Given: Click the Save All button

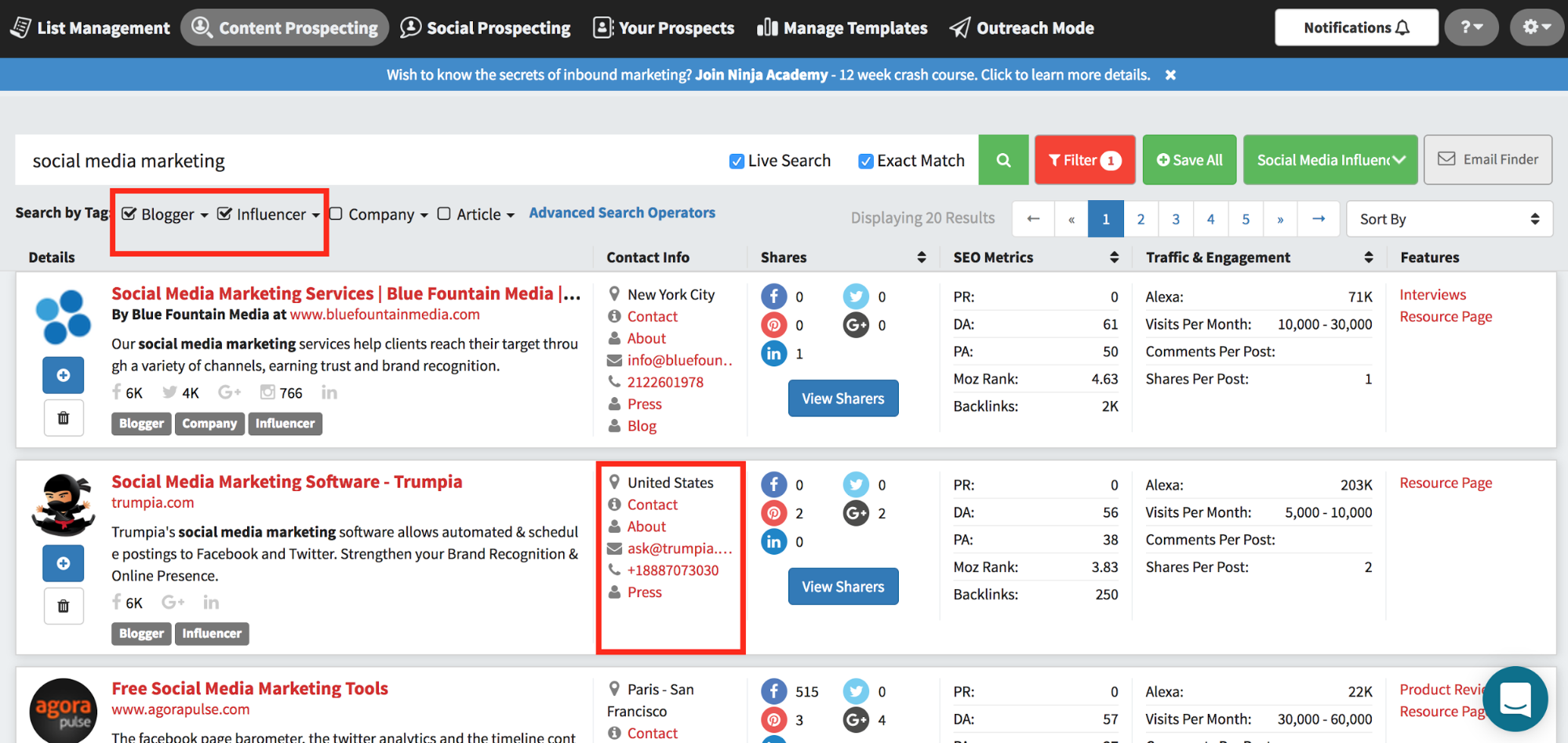Looking at the screenshot, I should 1189,160.
